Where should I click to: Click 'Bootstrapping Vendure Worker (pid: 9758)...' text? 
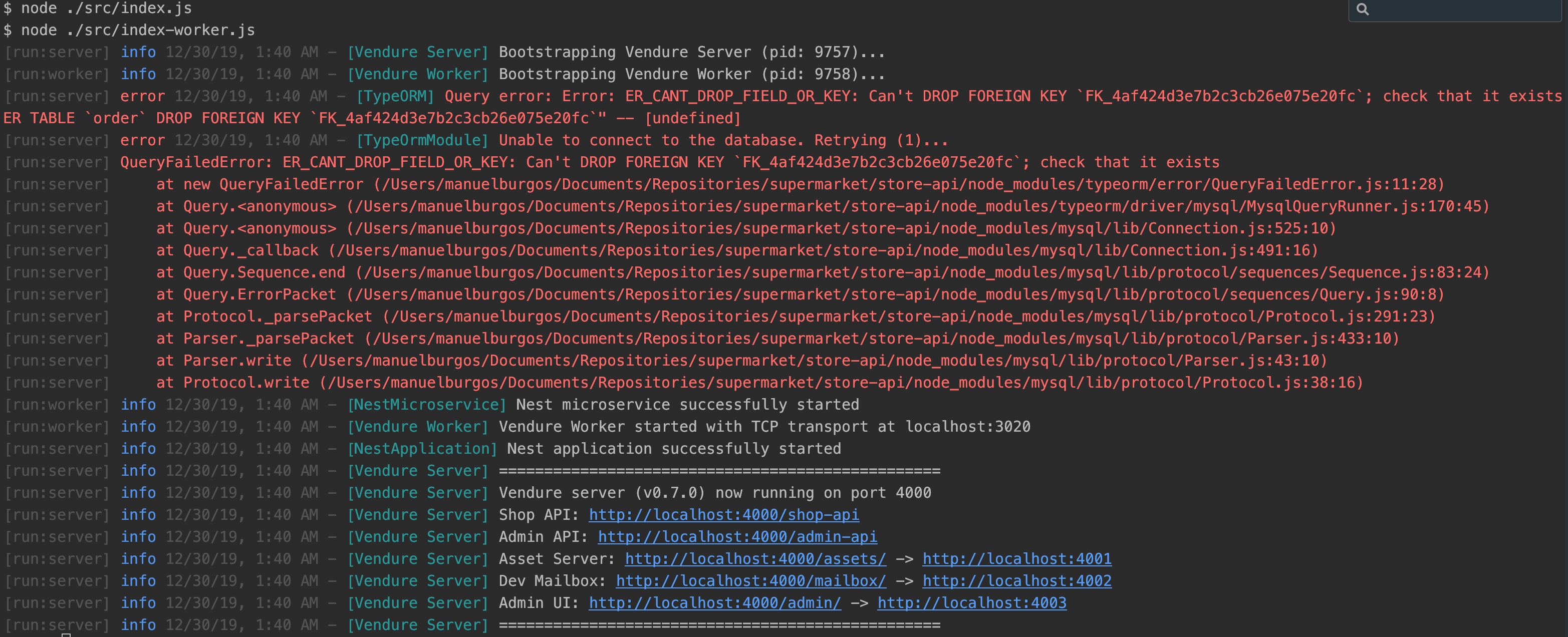[x=691, y=74]
